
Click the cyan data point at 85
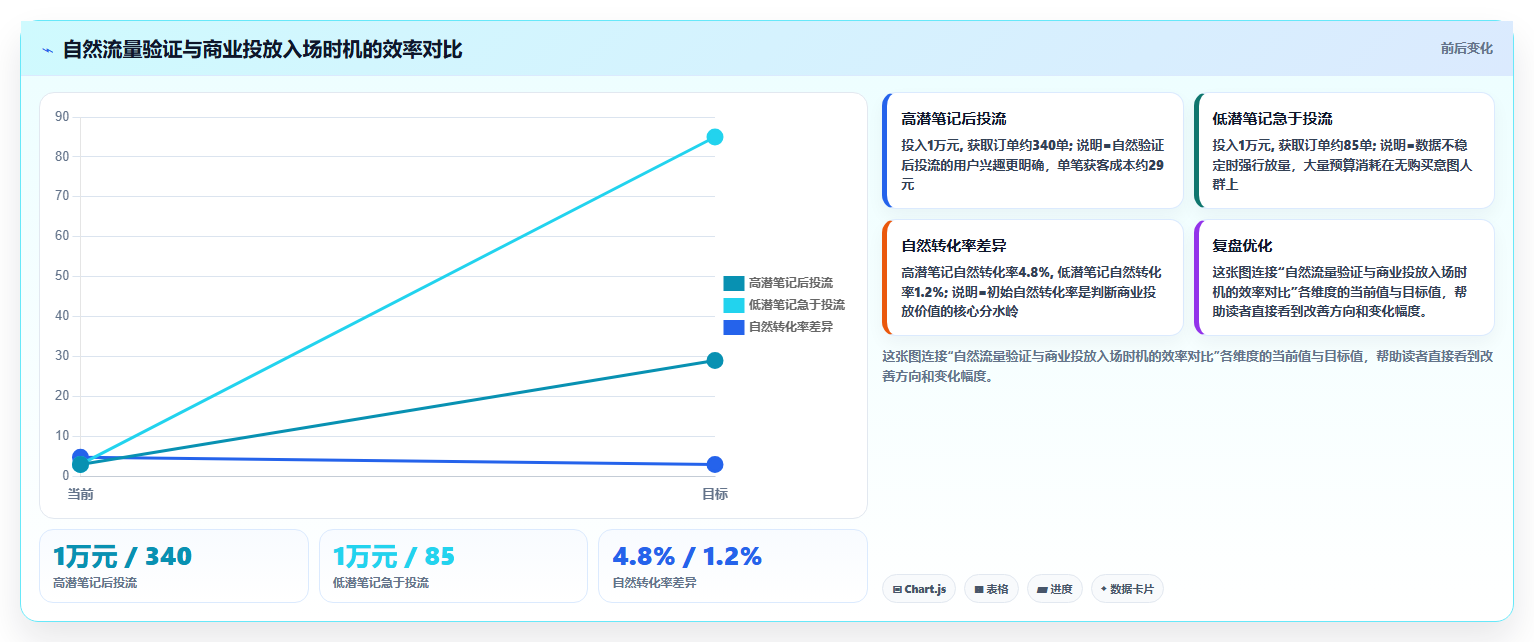click(x=715, y=137)
